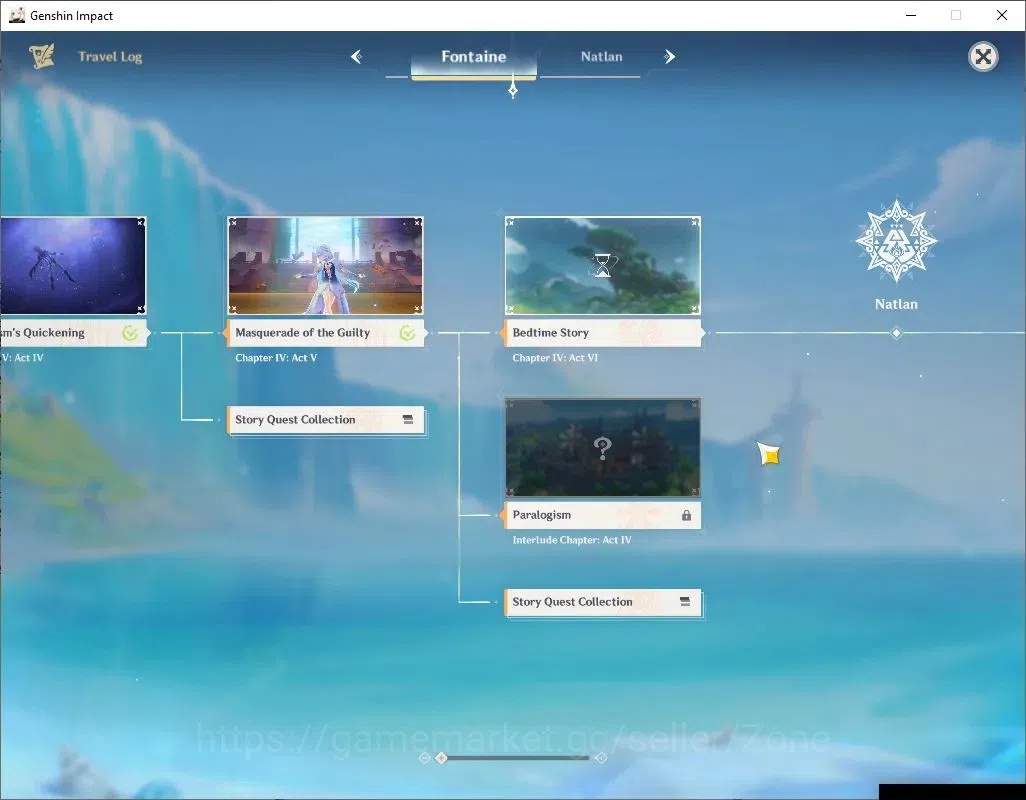Click the lock icon on Paralogism
Screen dimensions: 1026x800
[x=686, y=515]
